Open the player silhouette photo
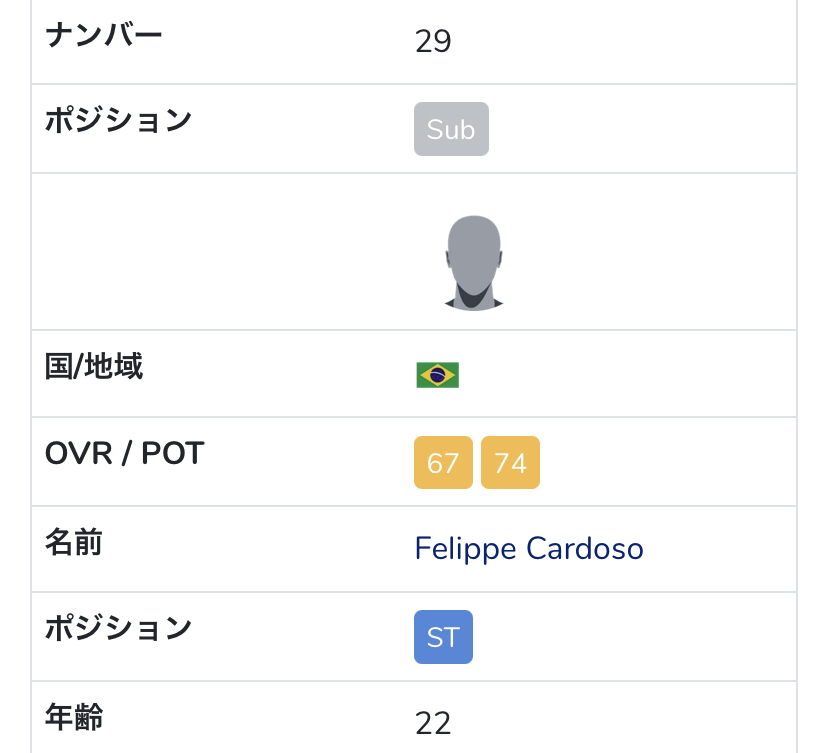Viewport: 828px width, 753px height. [473, 262]
